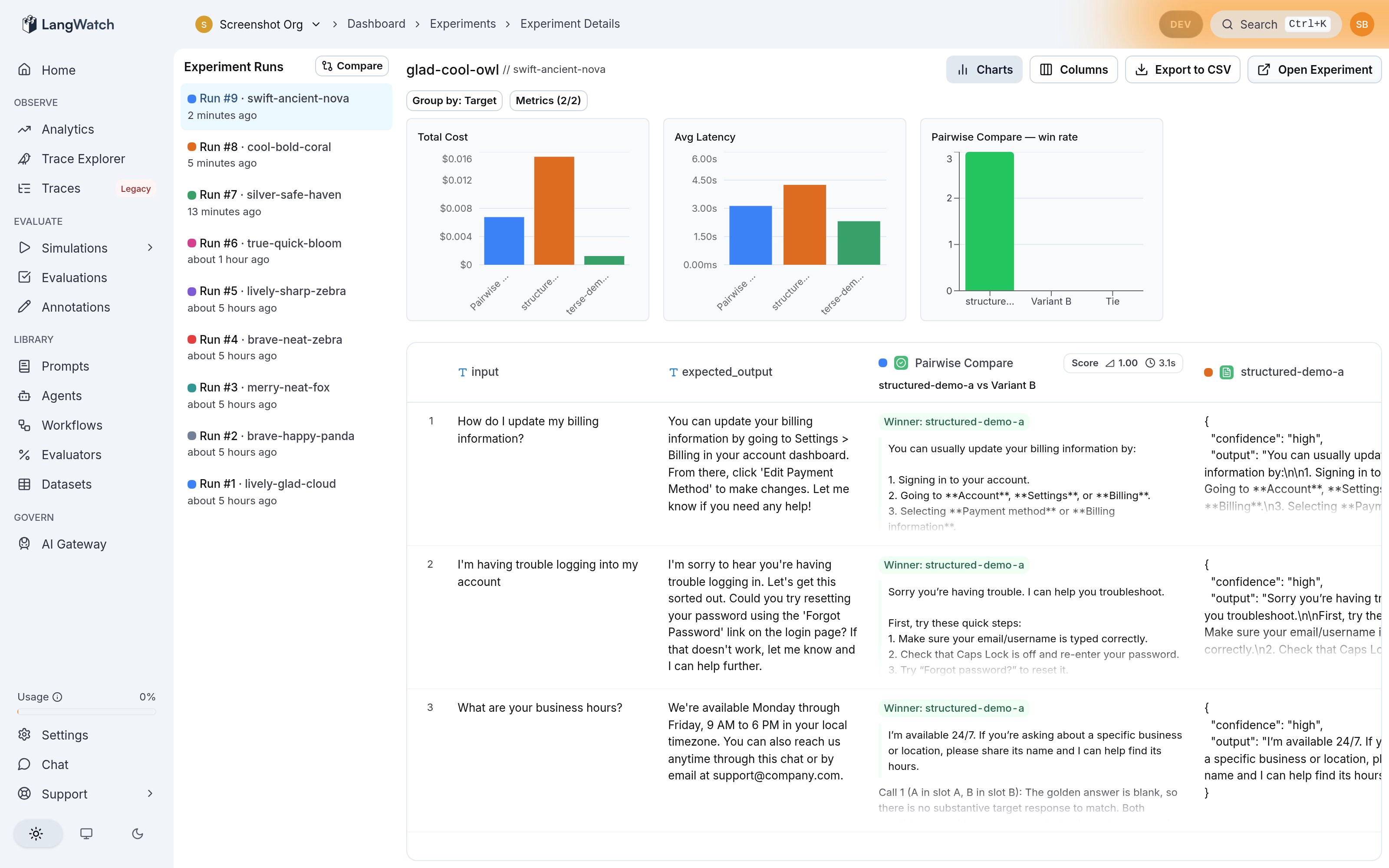1389x868 pixels.
Task: Open Evaluations via its checkbox icon
Action: 24,277
